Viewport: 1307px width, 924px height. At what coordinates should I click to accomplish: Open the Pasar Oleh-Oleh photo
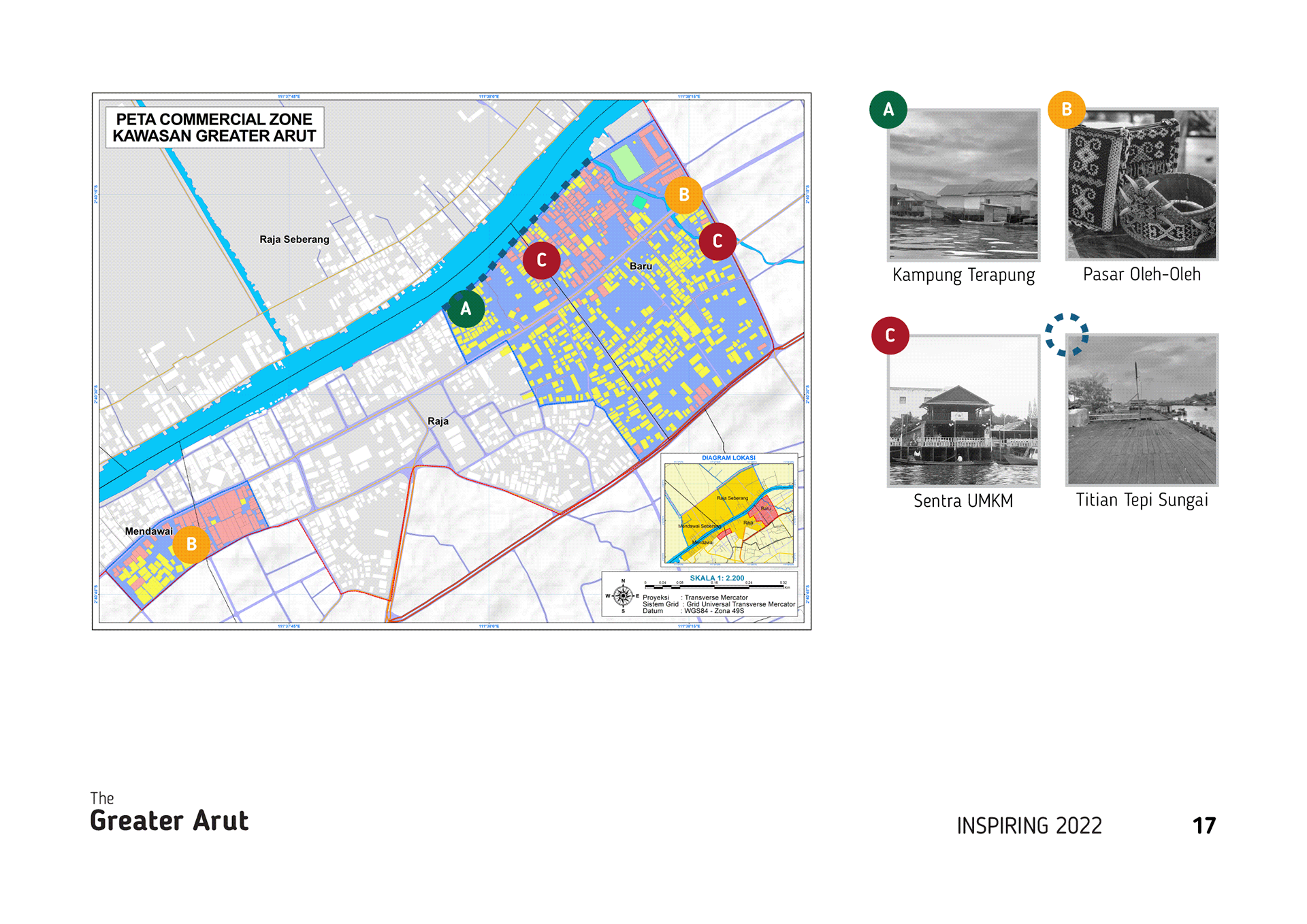1142,184
